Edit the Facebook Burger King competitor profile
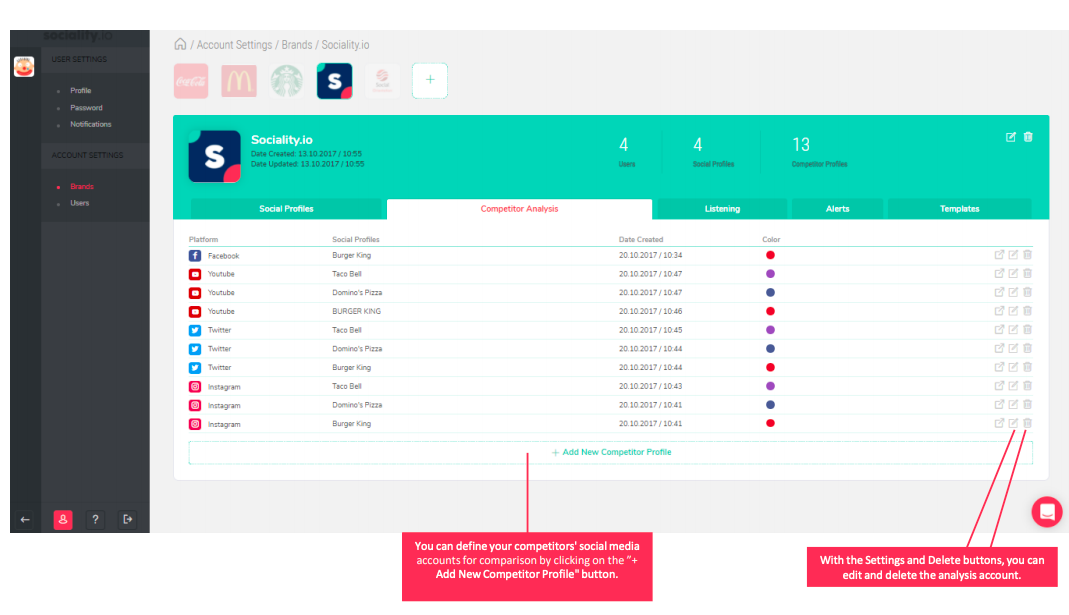Viewport: 1069px width, 615px height. point(1013,254)
